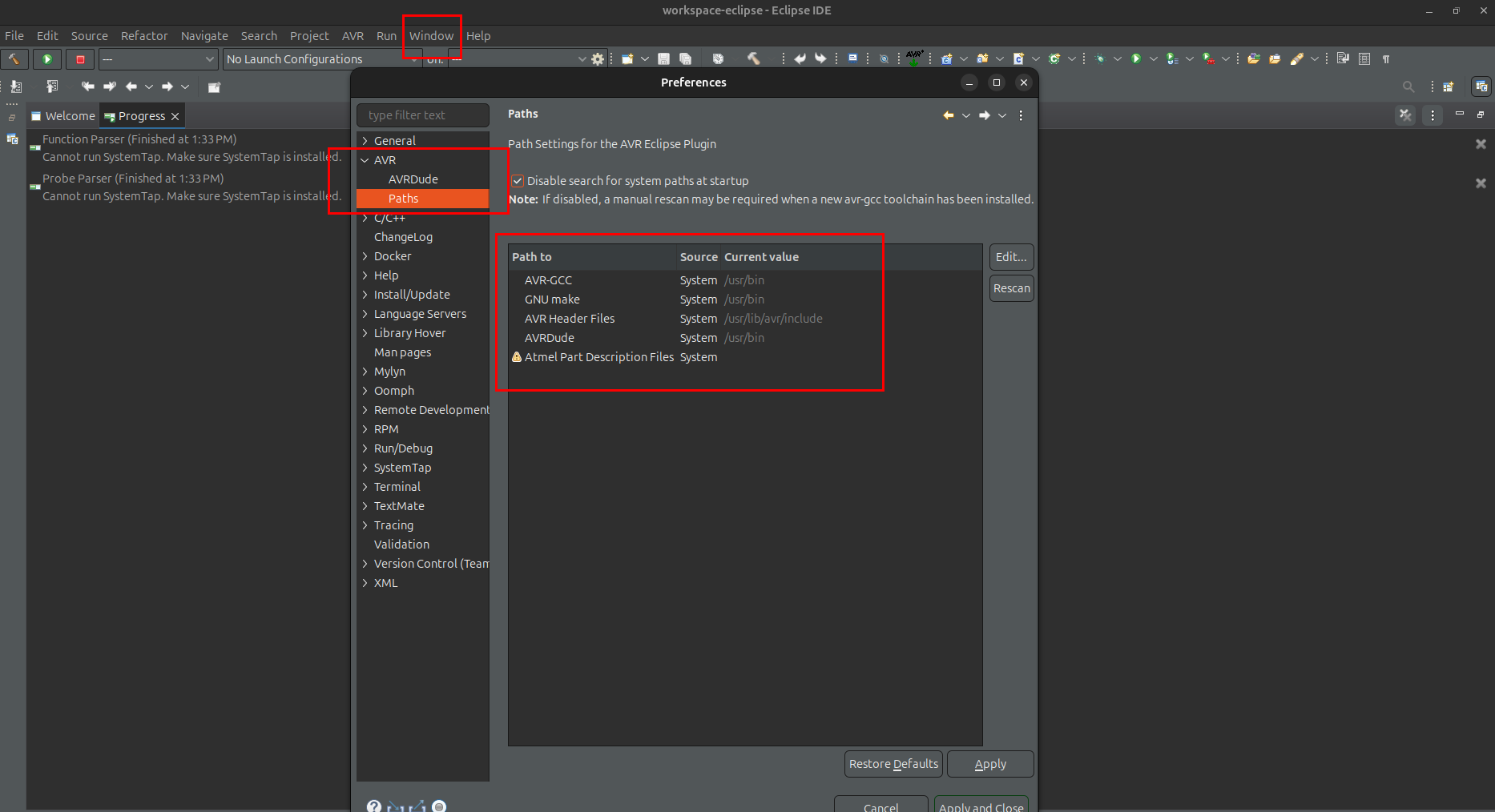Image resolution: width=1495 pixels, height=812 pixels.
Task: Expand the Run/Debug preferences node
Action: point(365,448)
